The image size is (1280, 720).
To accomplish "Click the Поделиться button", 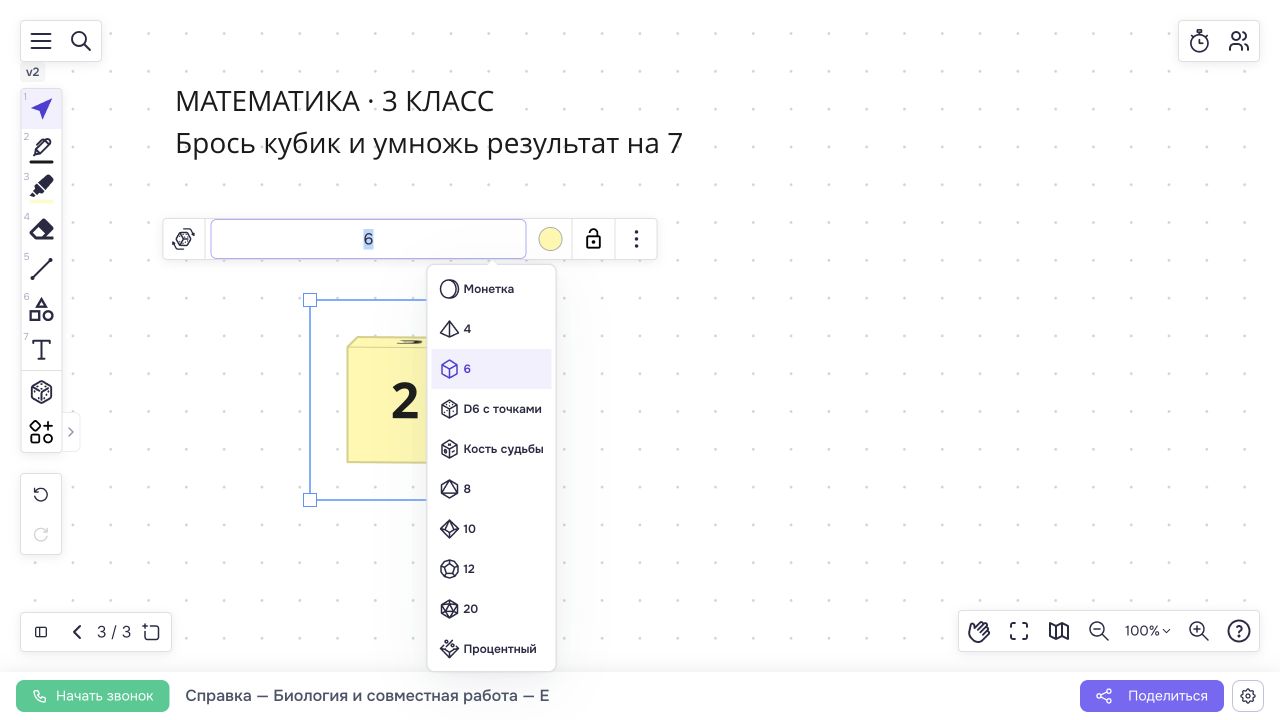I will click(x=1152, y=696).
